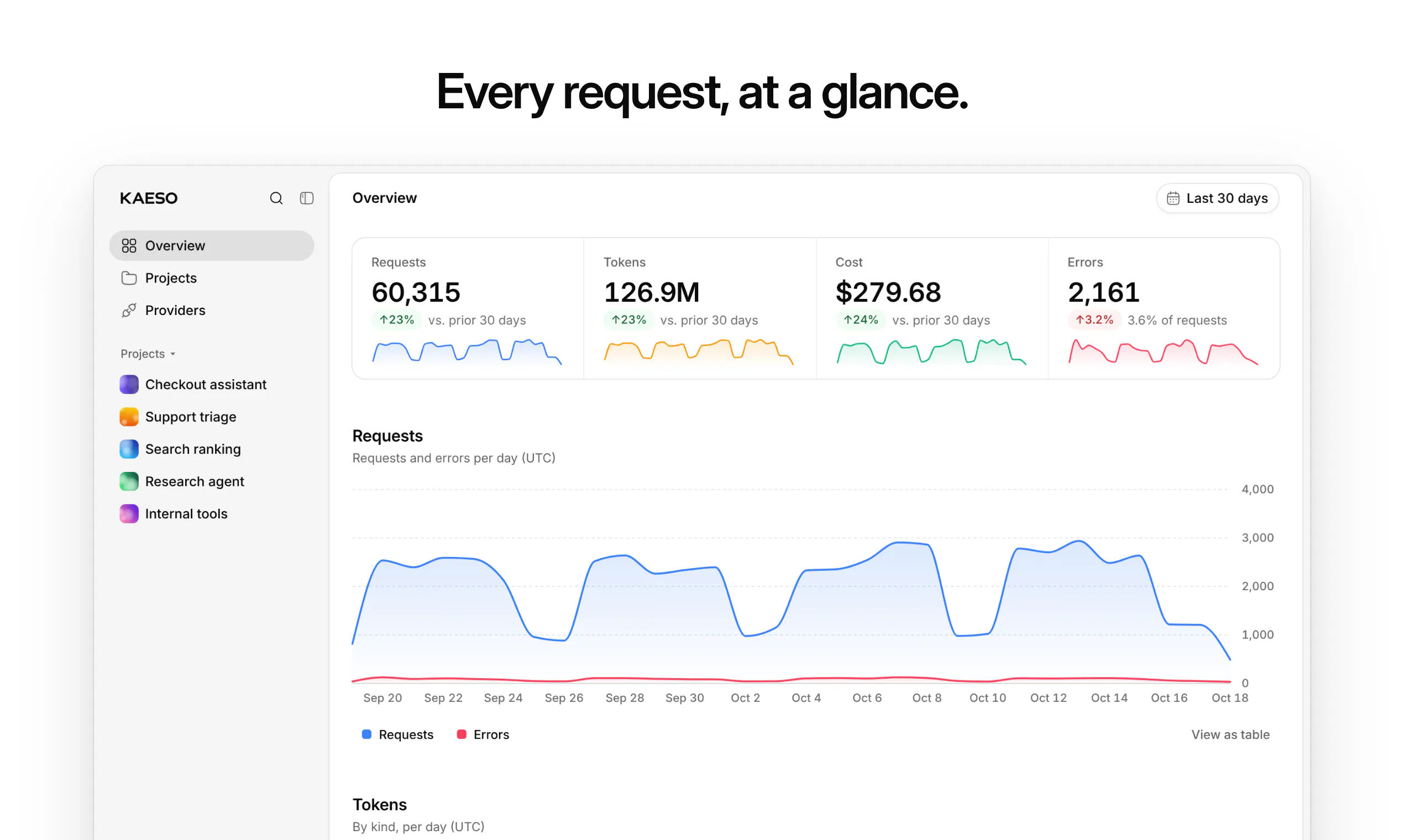
Task: Go to the Overview nav item
Action: 212,246
